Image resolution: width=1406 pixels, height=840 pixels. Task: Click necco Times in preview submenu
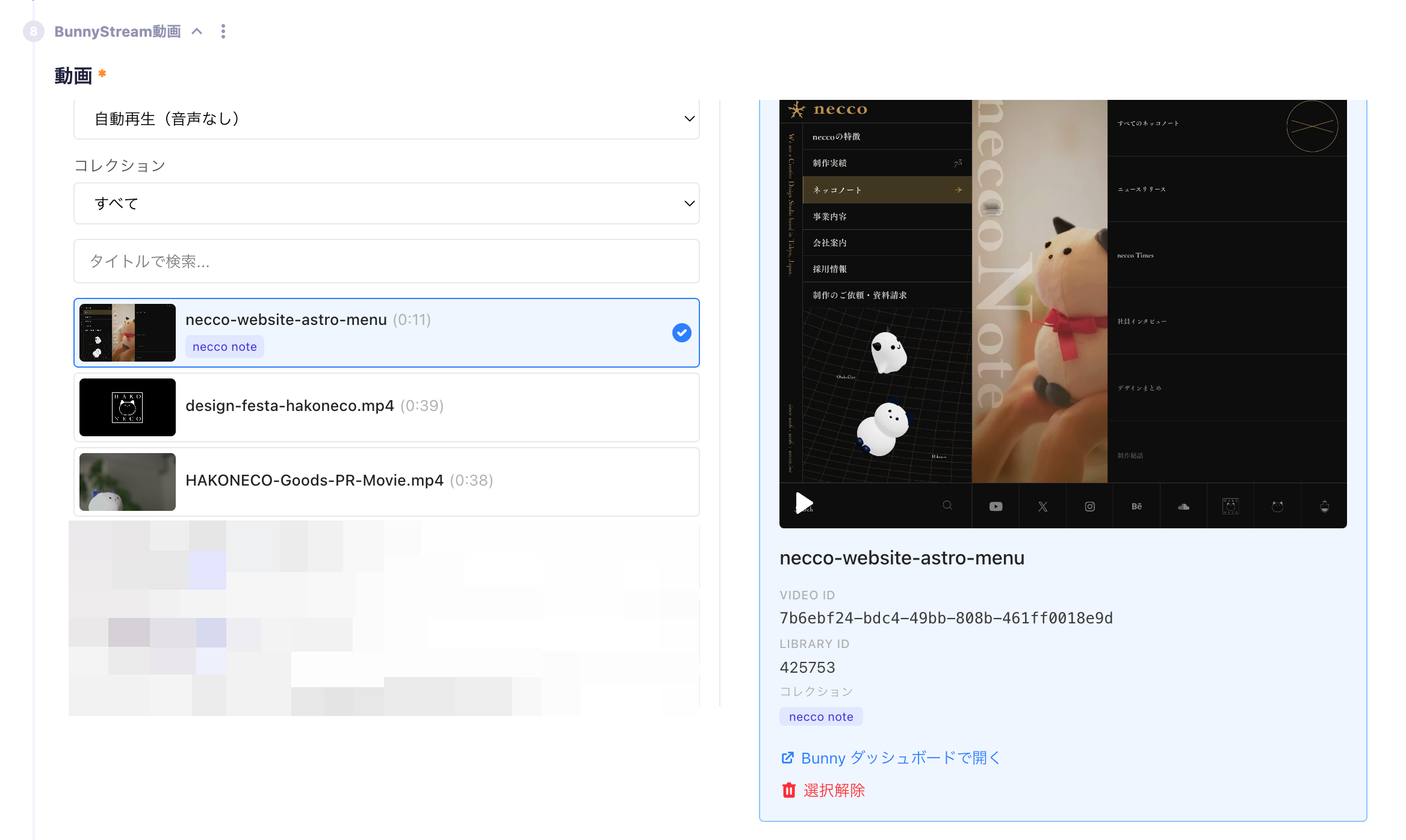[1135, 255]
